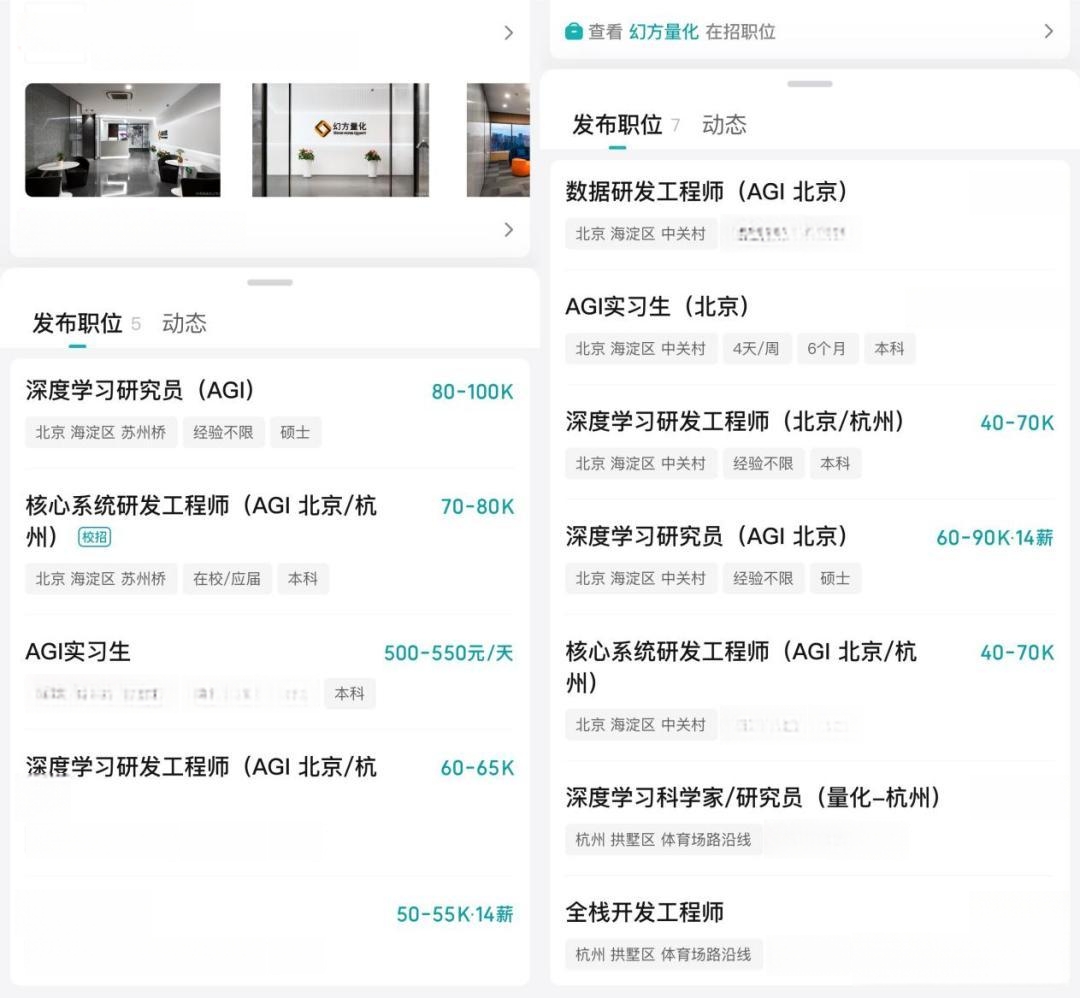Open 幻方量化 company link
The width and height of the screenshot is (1080, 998).
pos(664,32)
